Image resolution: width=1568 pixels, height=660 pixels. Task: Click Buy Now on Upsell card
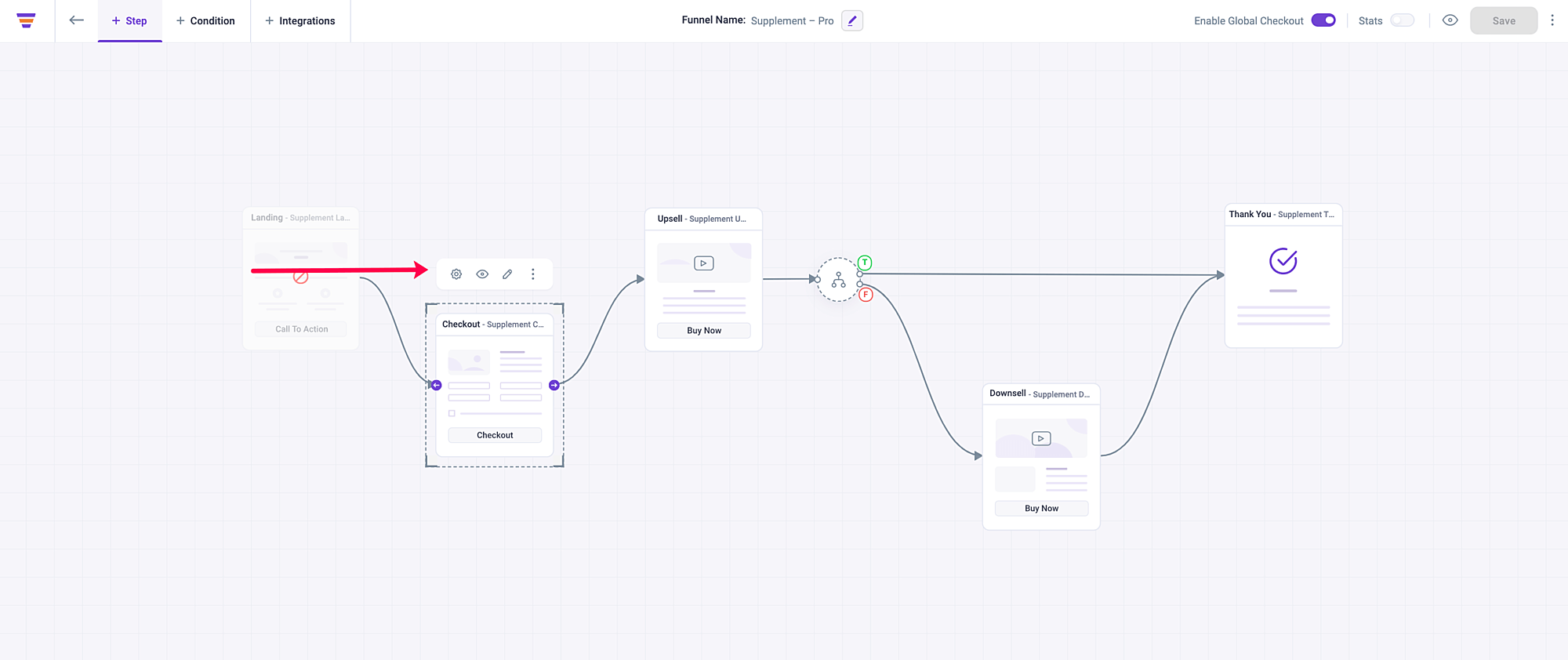point(704,331)
